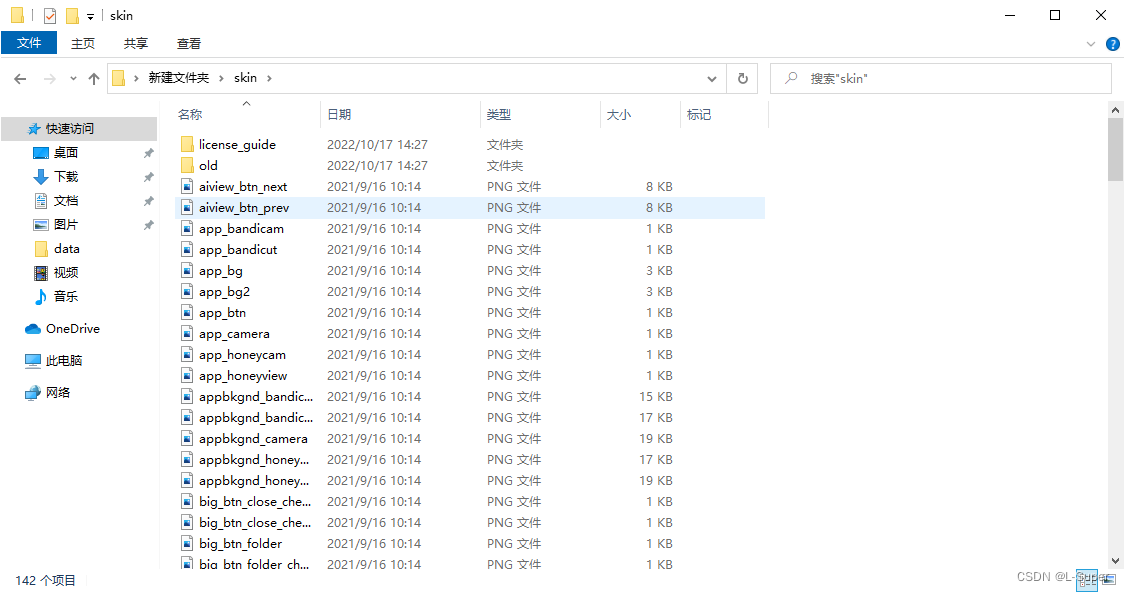Image resolution: width=1125 pixels, height=593 pixels.
Task: Focus the 搜索"skin" search box
Action: [x=941, y=78]
